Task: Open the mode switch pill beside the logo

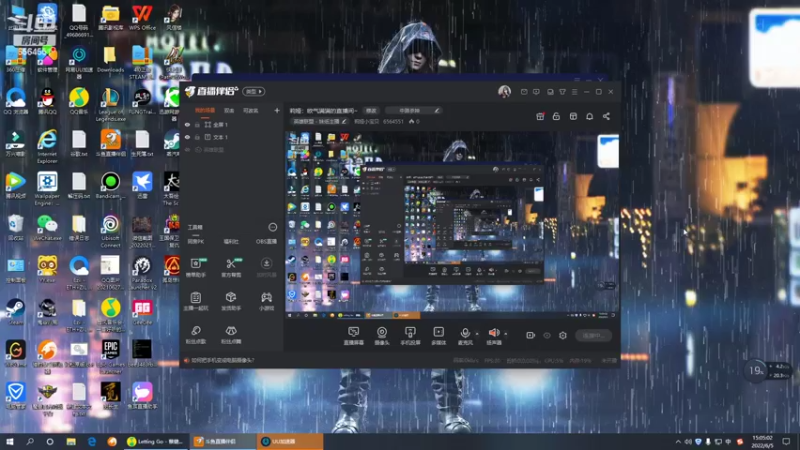Action: click(254, 91)
